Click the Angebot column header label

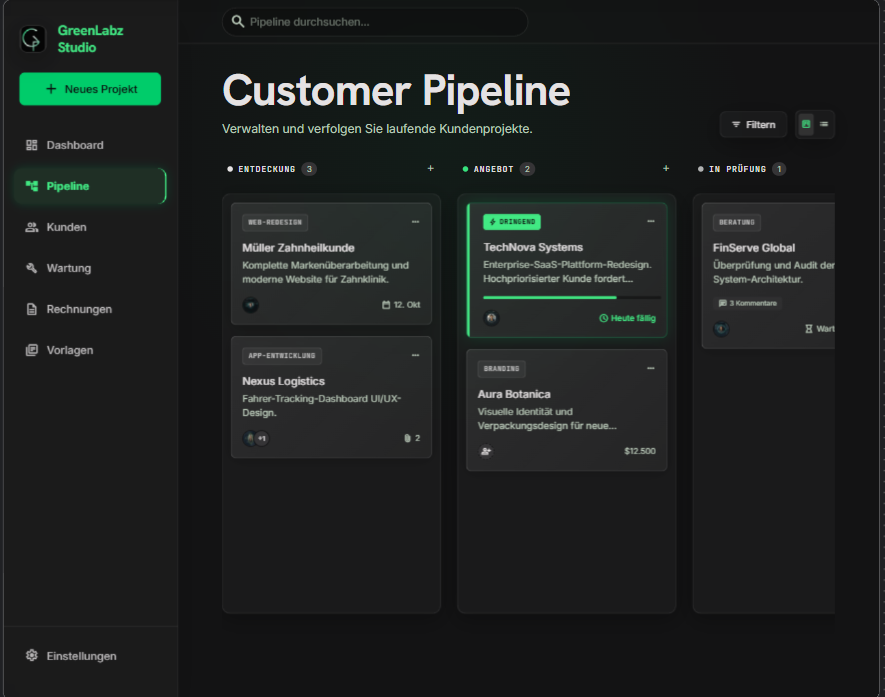[x=493, y=169]
